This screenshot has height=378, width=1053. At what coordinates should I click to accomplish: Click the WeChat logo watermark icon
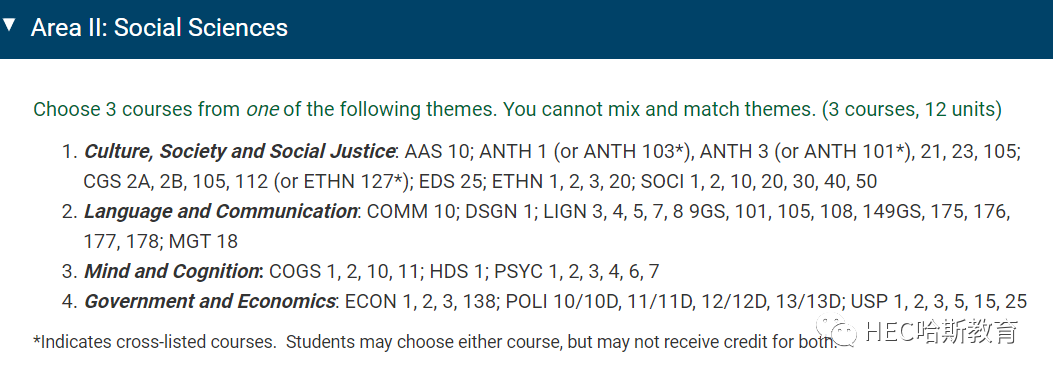(837, 330)
